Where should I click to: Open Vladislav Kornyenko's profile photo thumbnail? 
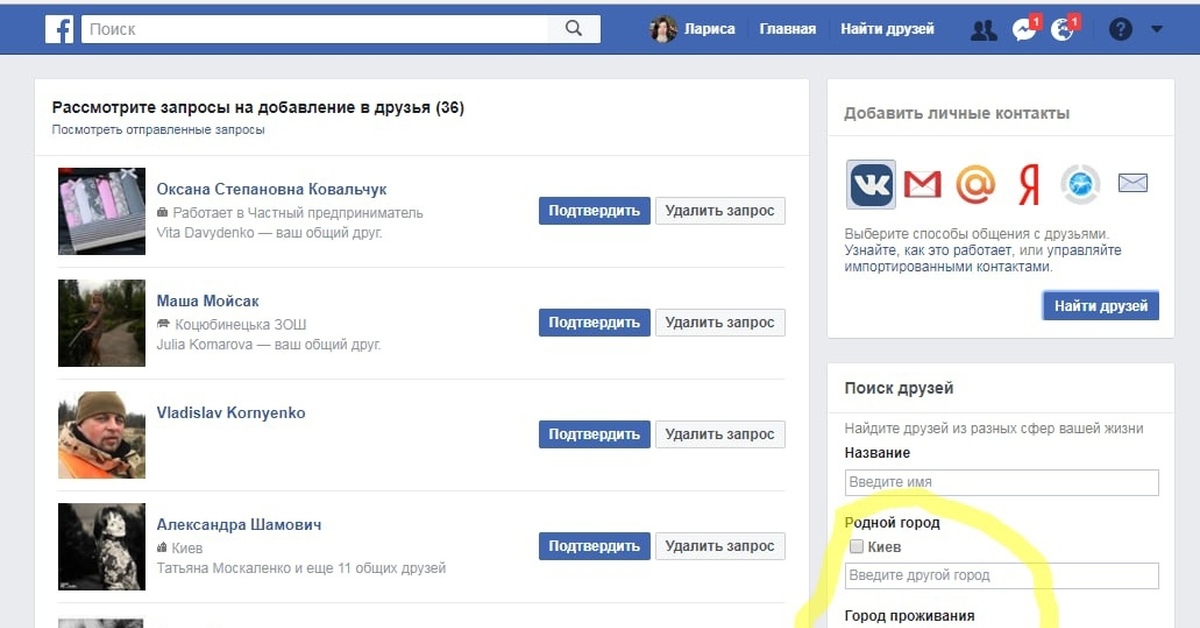(x=102, y=435)
